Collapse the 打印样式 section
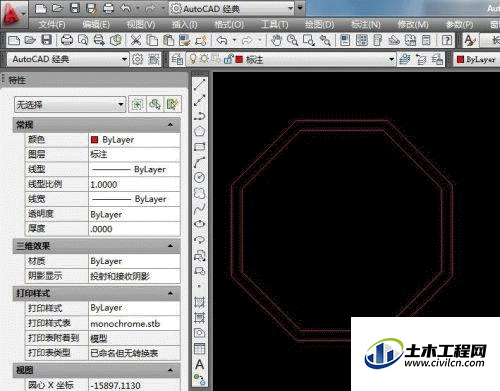 [x=170, y=293]
